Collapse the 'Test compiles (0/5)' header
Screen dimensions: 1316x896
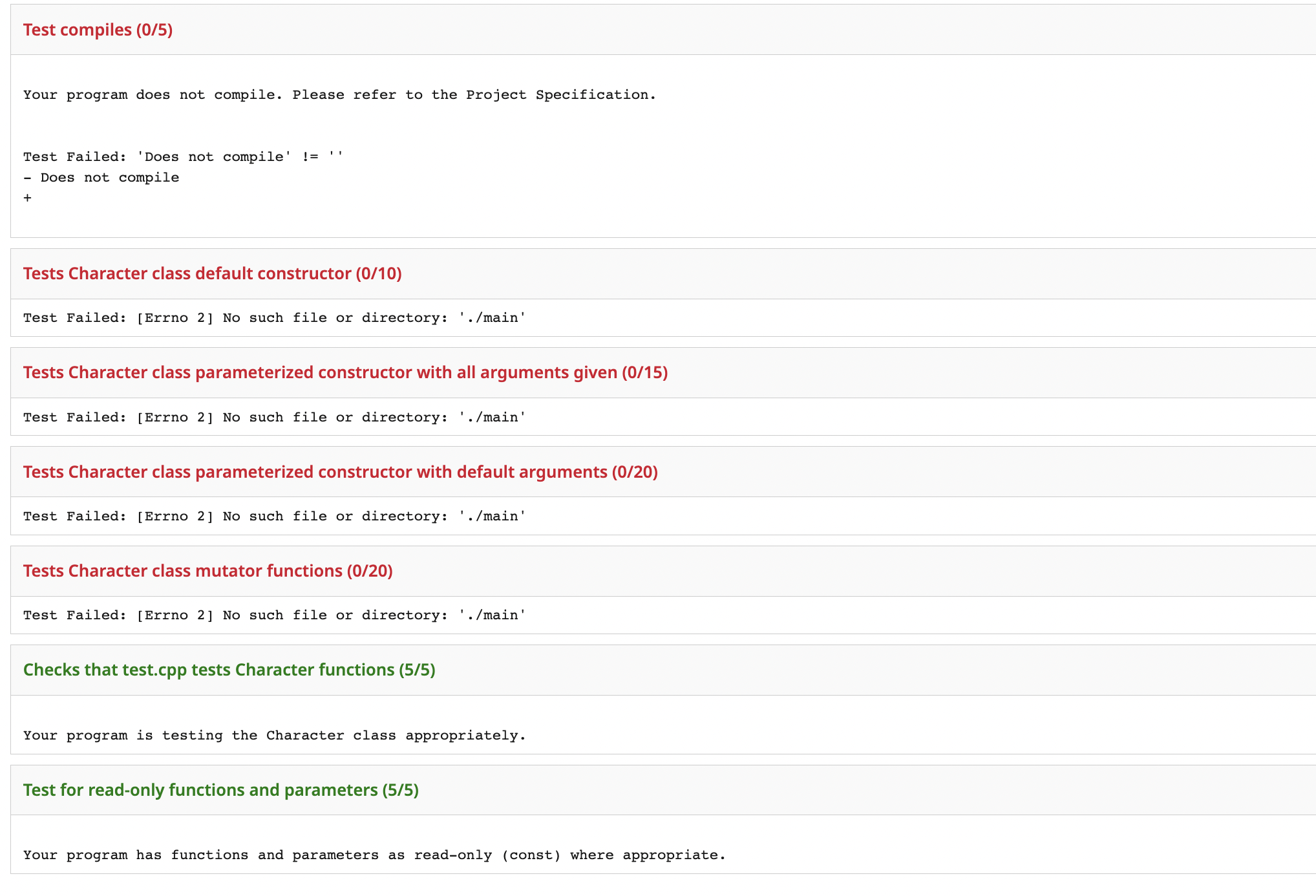click(98, 30)
